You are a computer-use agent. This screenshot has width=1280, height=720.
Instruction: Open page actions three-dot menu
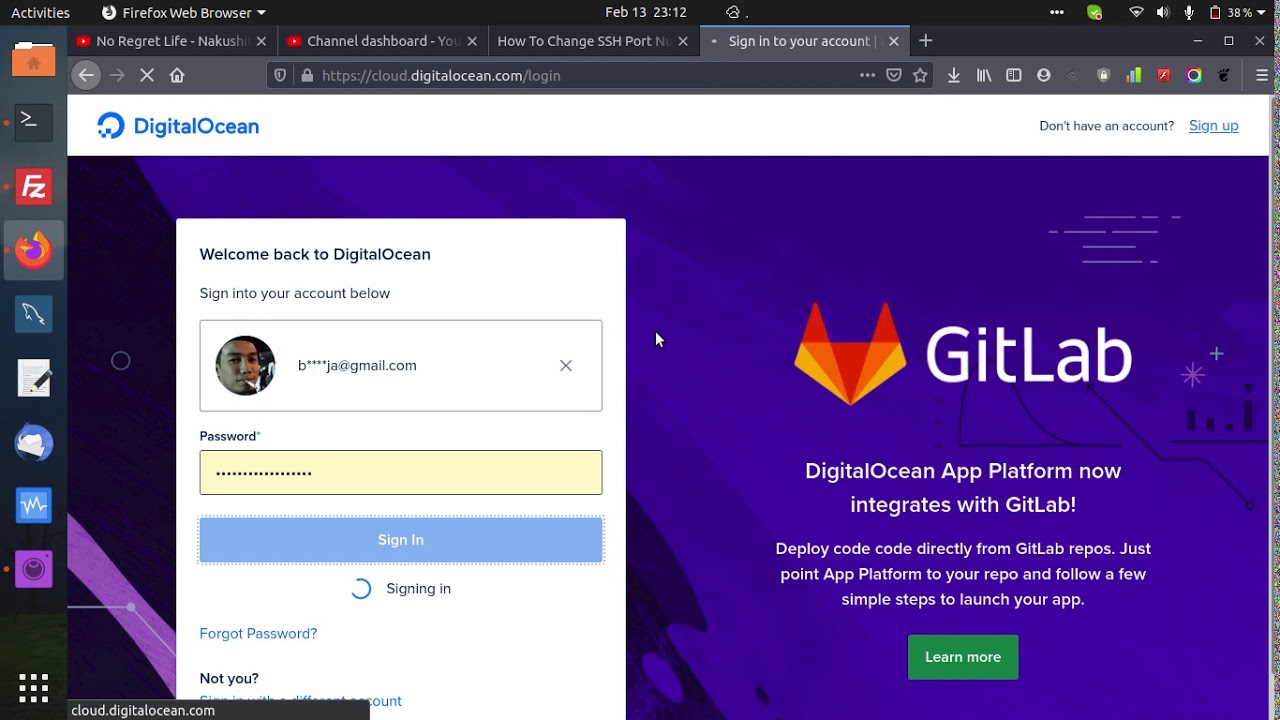tap(867, 75)
